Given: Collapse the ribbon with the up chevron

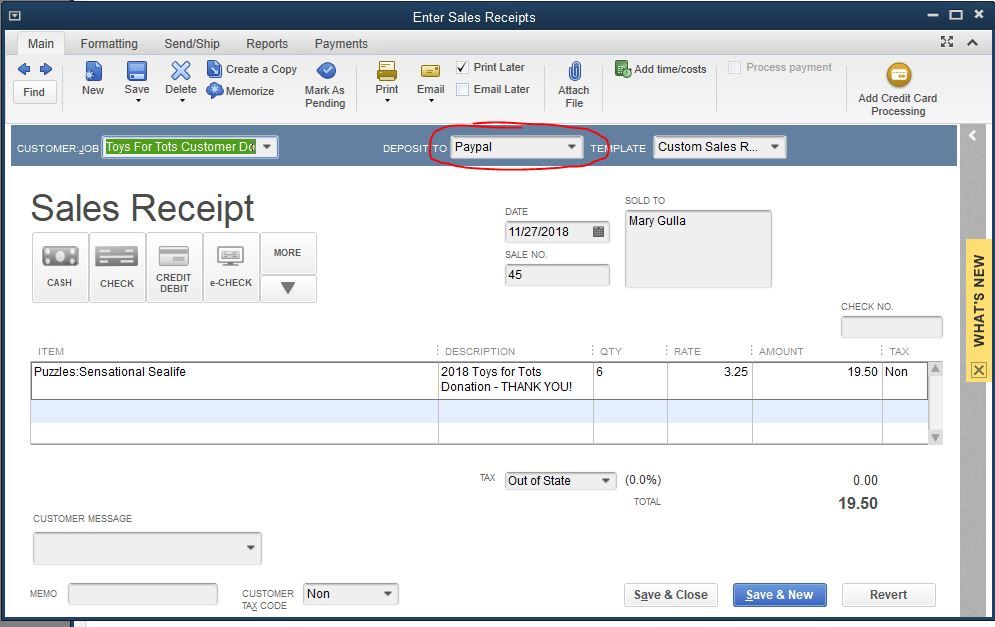Looking at the screenshot, I should point(972,43).
